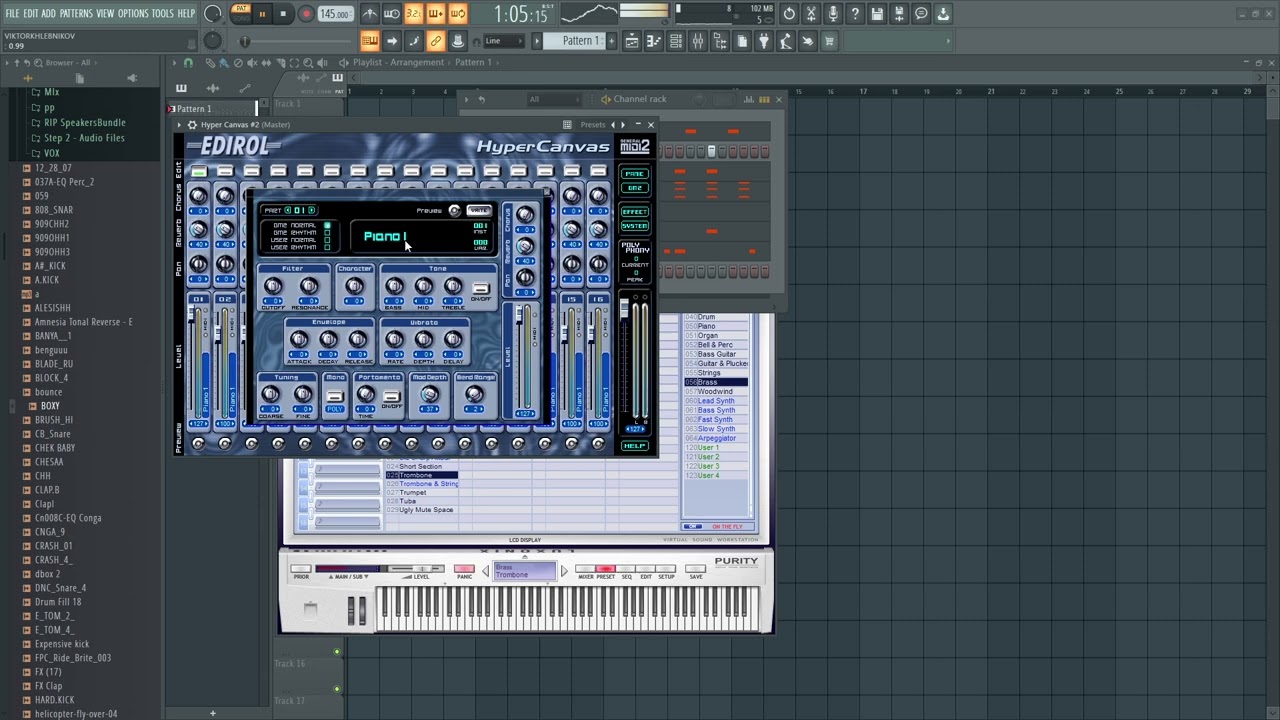
Task: Toggle the 3.2.1 countdown before recording
Action: (x=414, y=14)
